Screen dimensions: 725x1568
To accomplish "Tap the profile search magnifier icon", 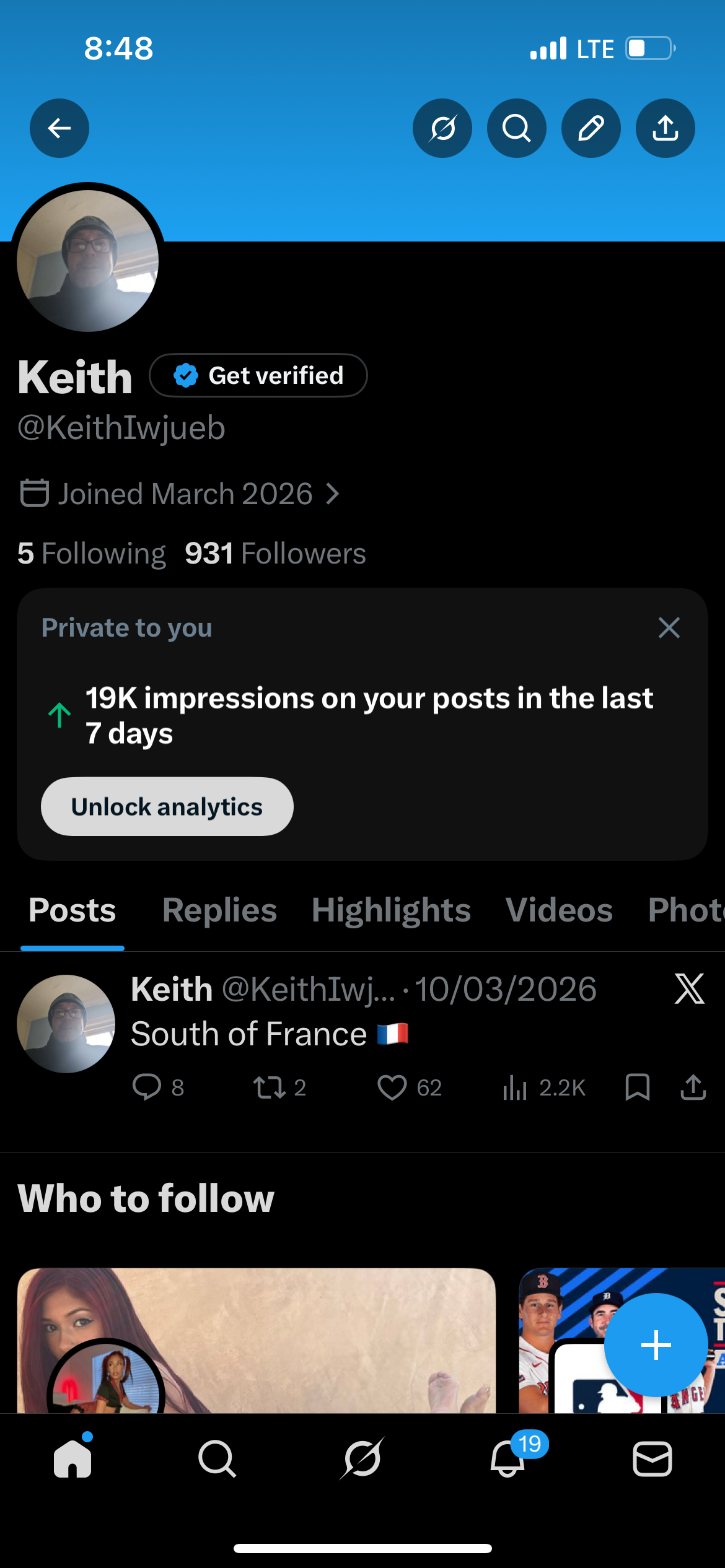I will 517,128.
